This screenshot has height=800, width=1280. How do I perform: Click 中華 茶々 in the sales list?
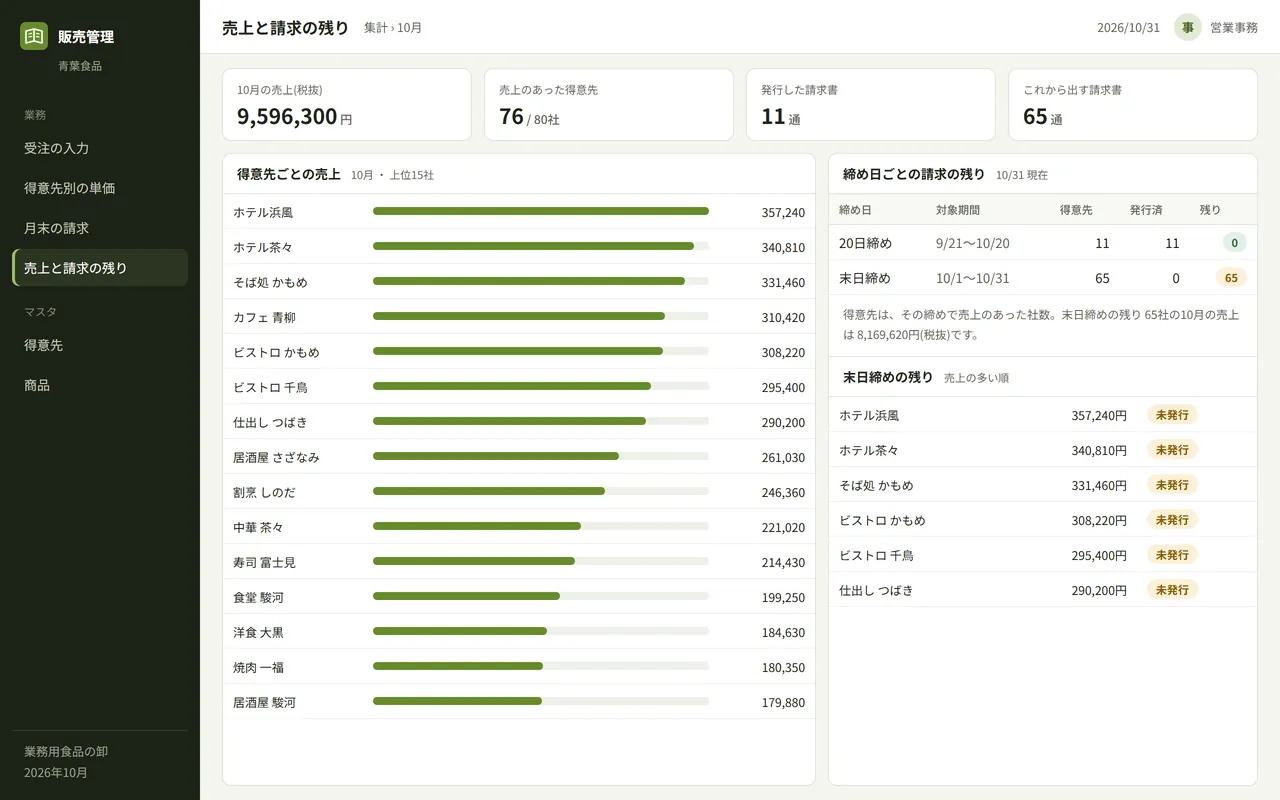coord(258,527)
